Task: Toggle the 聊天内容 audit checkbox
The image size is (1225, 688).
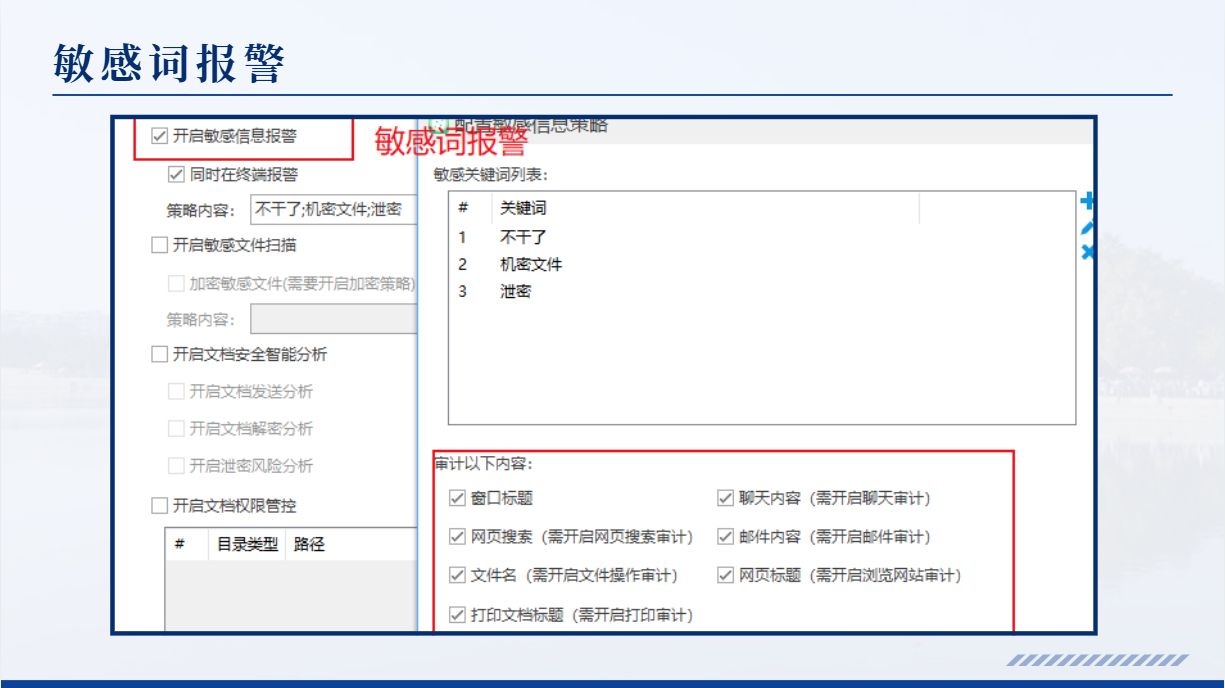Action: (726, 498)
